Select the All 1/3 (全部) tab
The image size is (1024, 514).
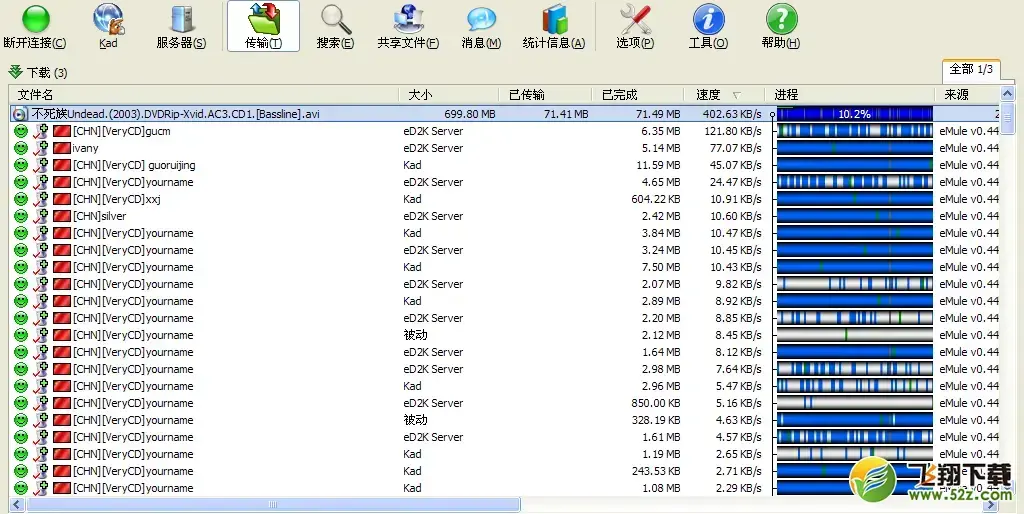point(971,69)
